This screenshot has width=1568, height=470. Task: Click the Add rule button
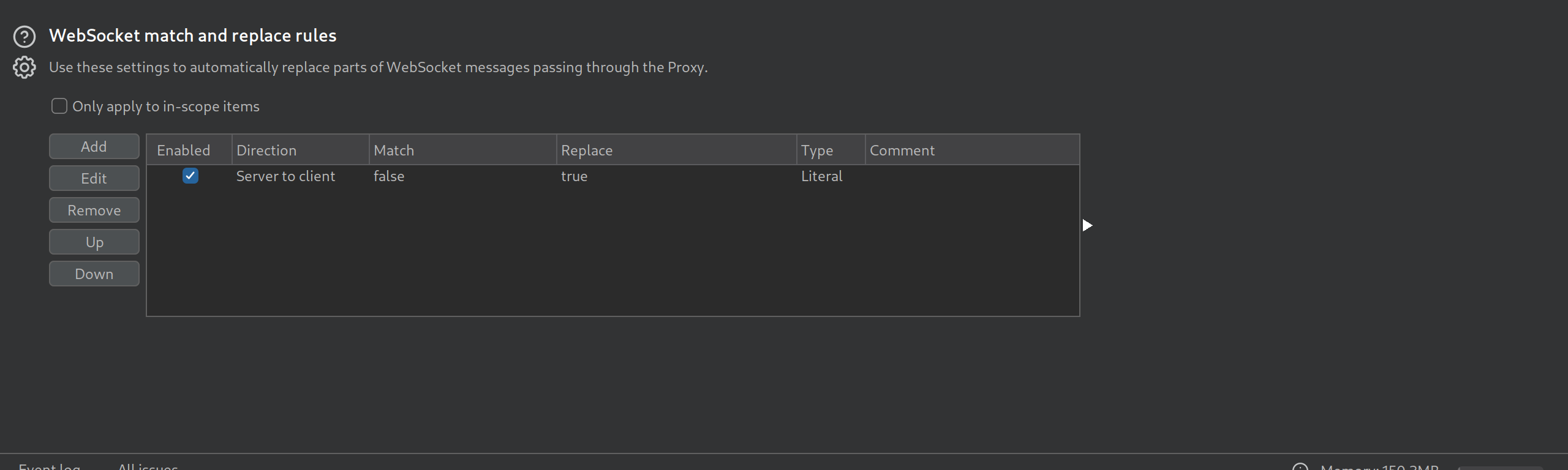[x=94, y=147]
